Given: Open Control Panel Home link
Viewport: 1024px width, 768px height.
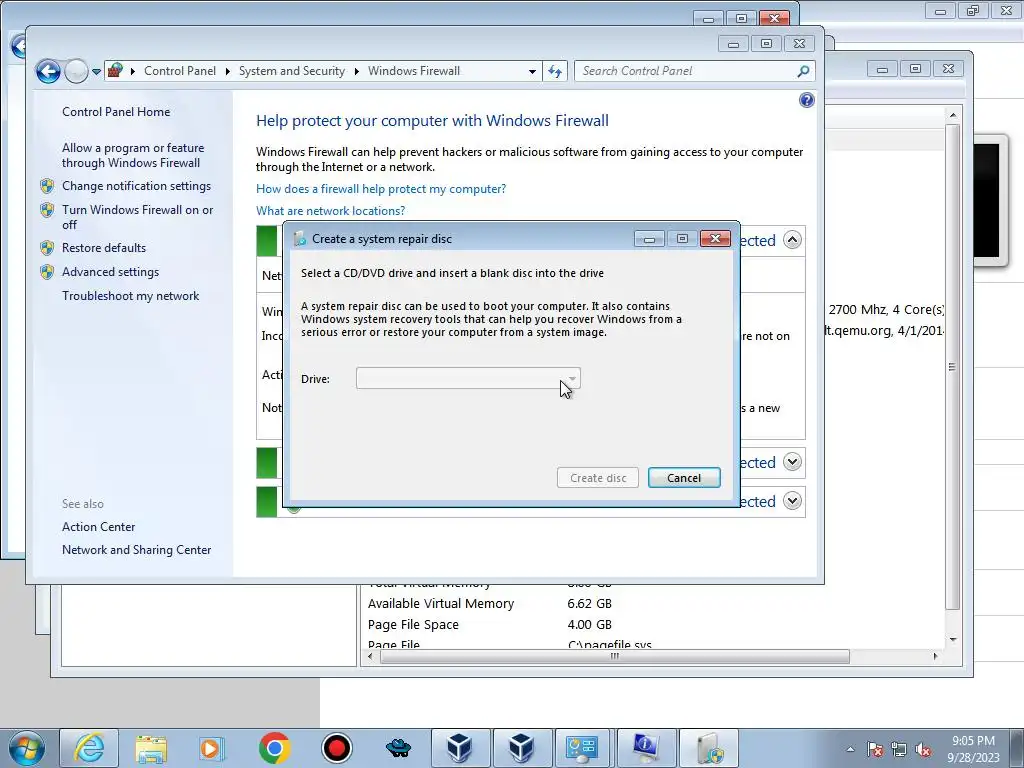Looking at the screenshot, I should pos(116,112).
